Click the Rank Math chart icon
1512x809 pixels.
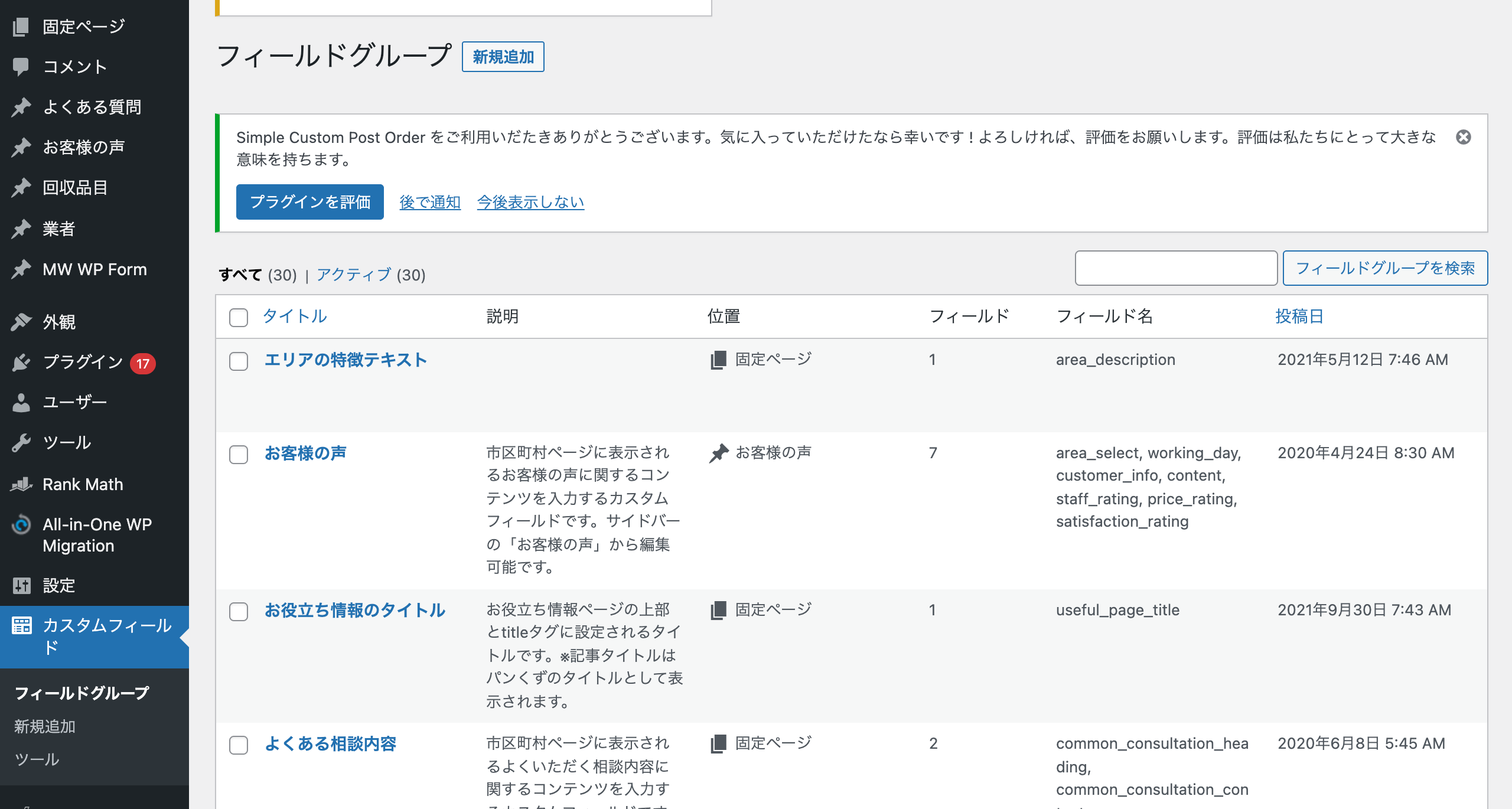21,484
